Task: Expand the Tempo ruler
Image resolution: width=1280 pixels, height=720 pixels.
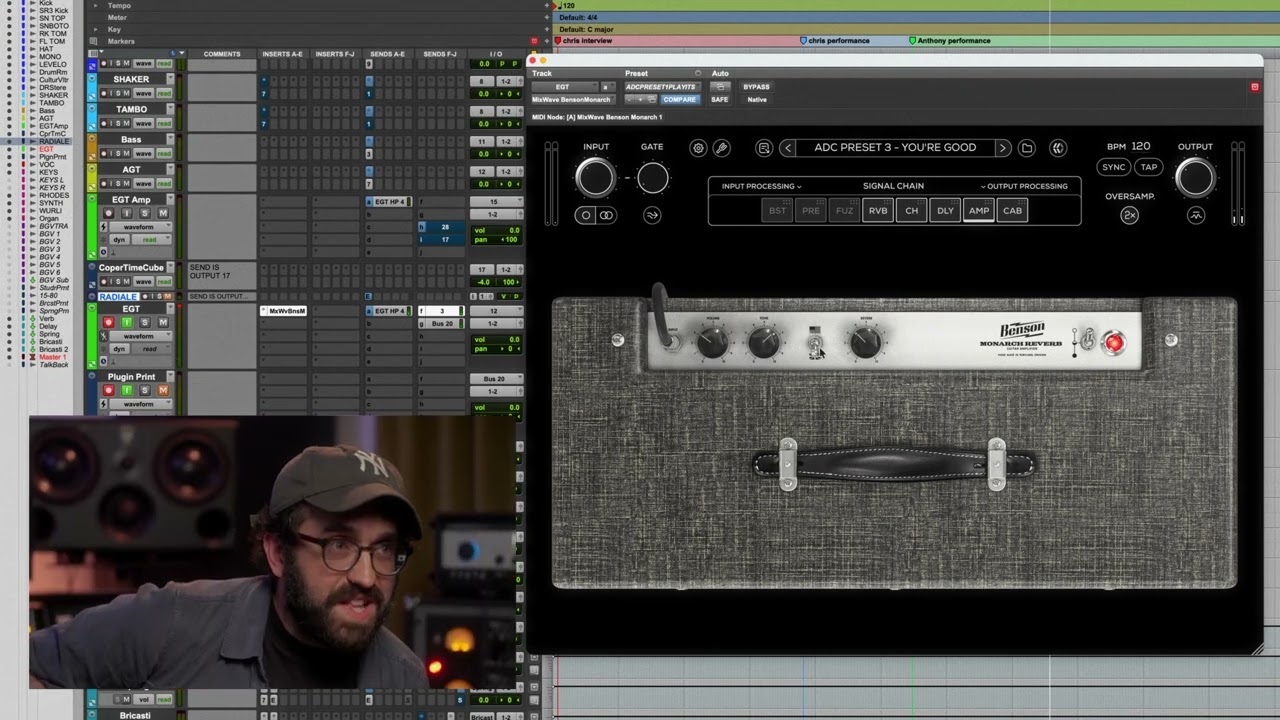Action: 96,5
